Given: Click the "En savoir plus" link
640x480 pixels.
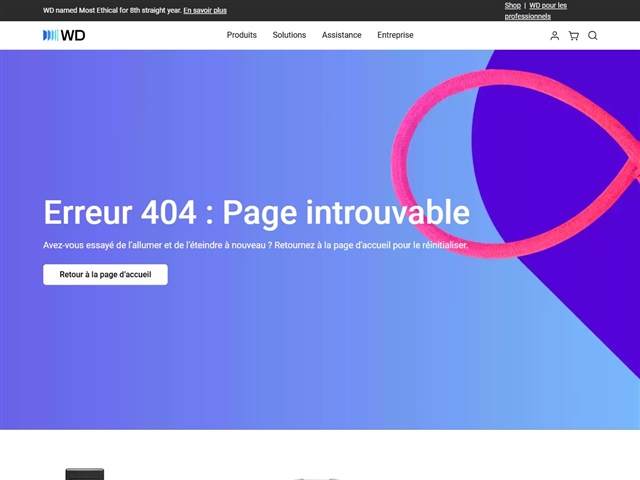Looking at the screenshot, I should pyautogui.click(x=205, y=10).
